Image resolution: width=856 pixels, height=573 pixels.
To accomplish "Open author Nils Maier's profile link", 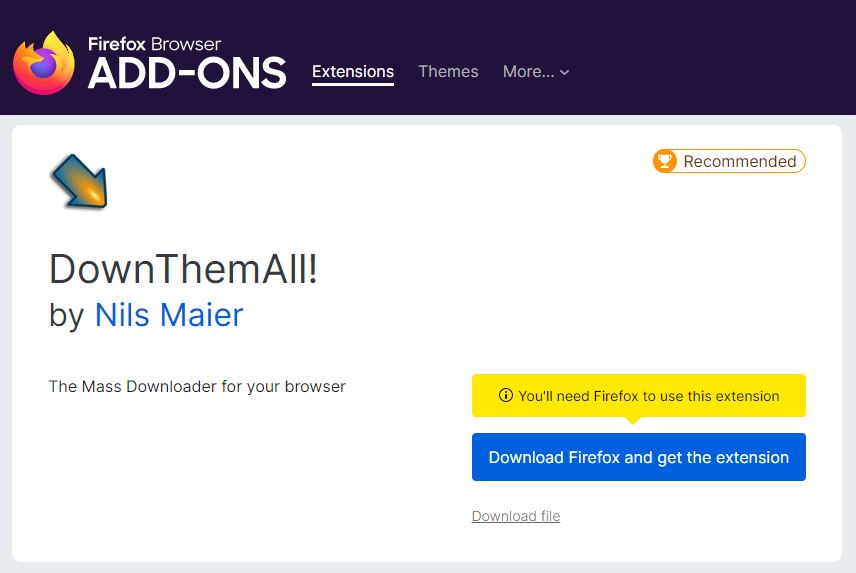I will tap(169, 315).
